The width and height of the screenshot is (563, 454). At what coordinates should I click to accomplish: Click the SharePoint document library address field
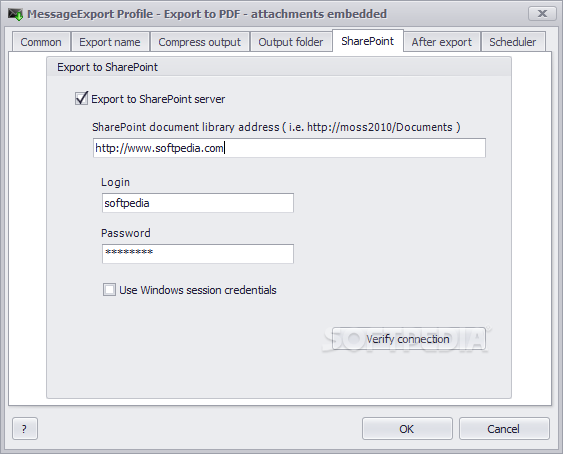[289, 148]
